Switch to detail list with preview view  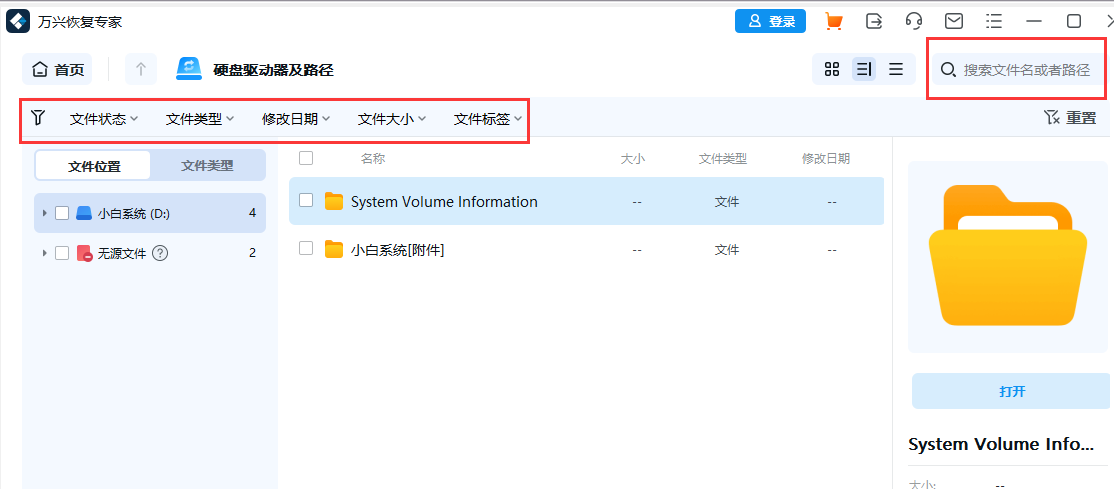point(864,69)
